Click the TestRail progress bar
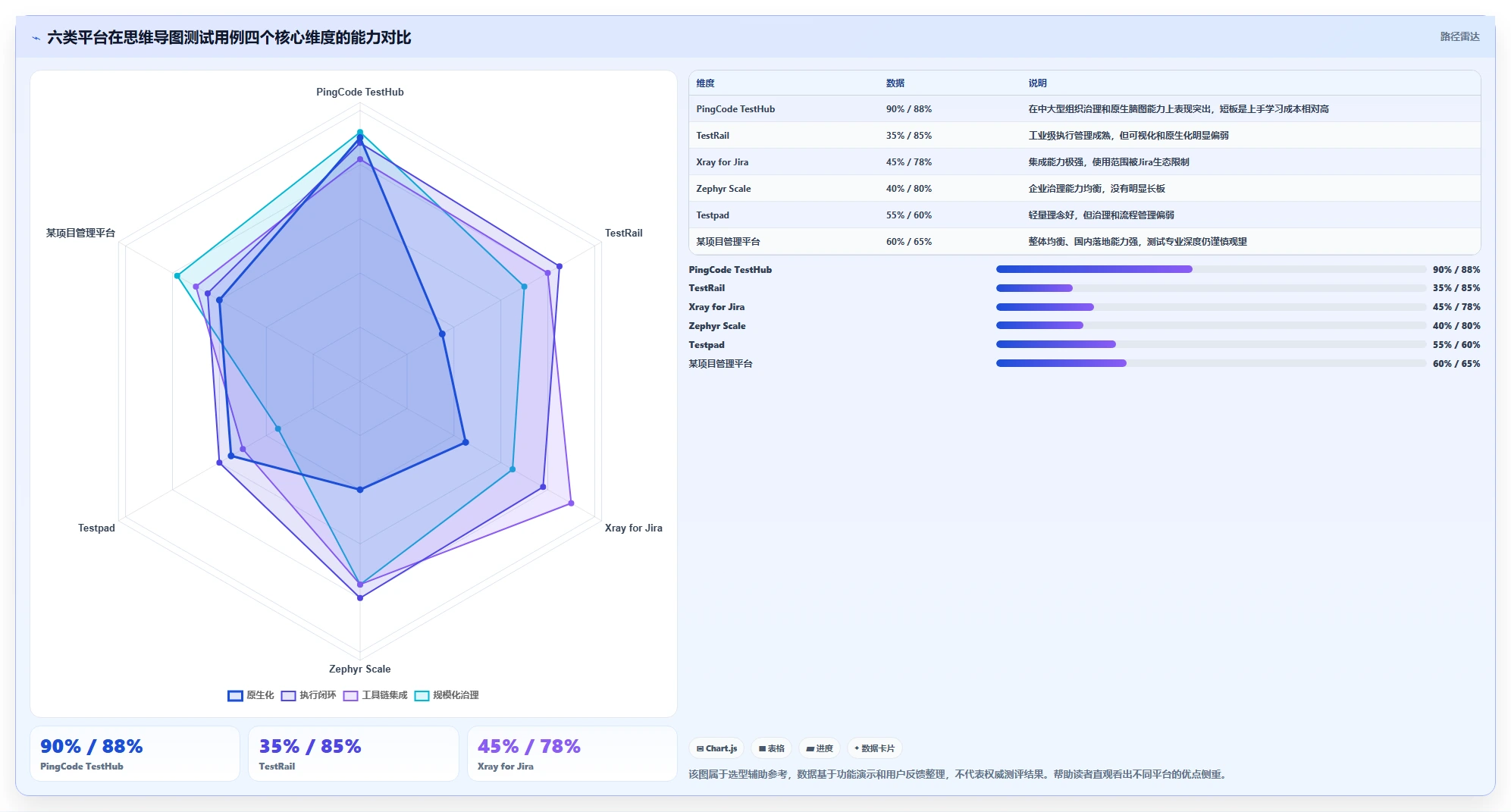The image size is (1511, 812). click(x=1211, y=288)
